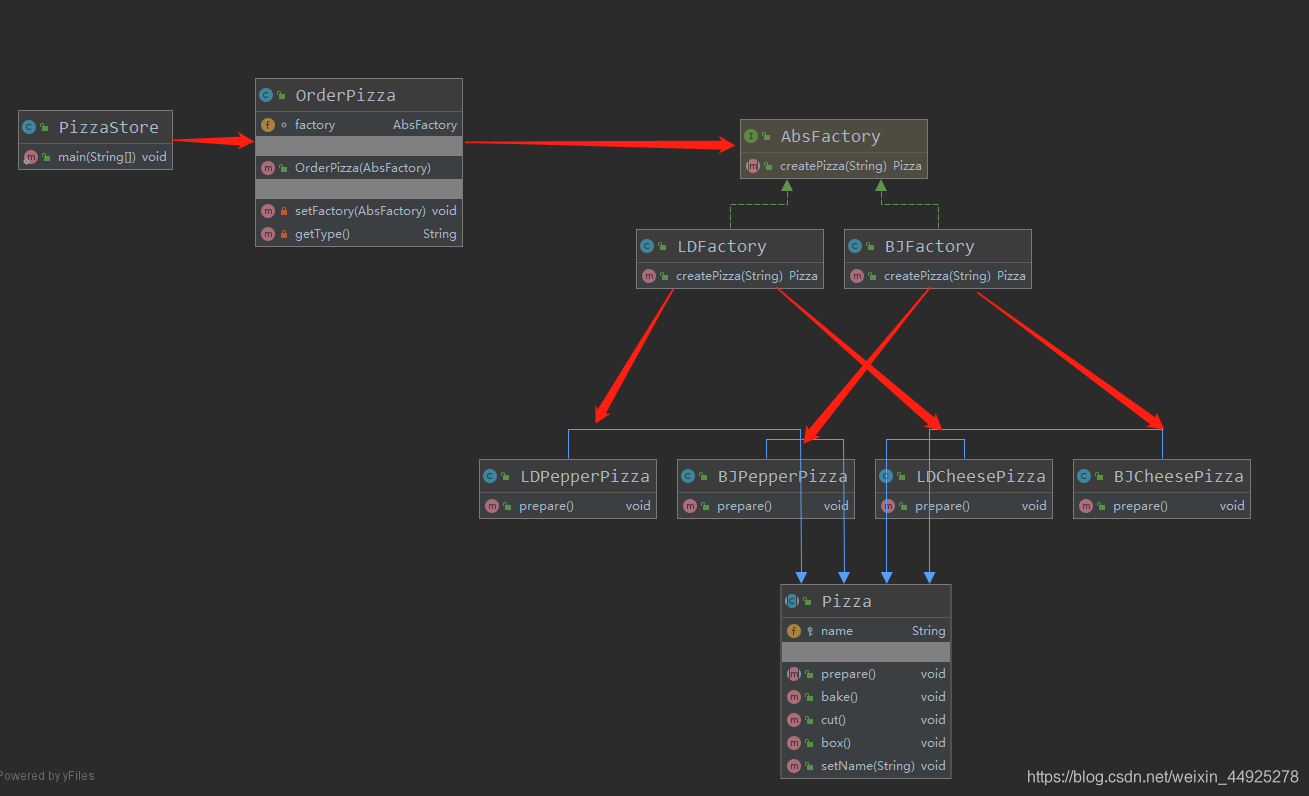1309x796 pixels.
Task: Click the Pizza abstract class icon
Action: pyautogui.click(x=792, y=601)
